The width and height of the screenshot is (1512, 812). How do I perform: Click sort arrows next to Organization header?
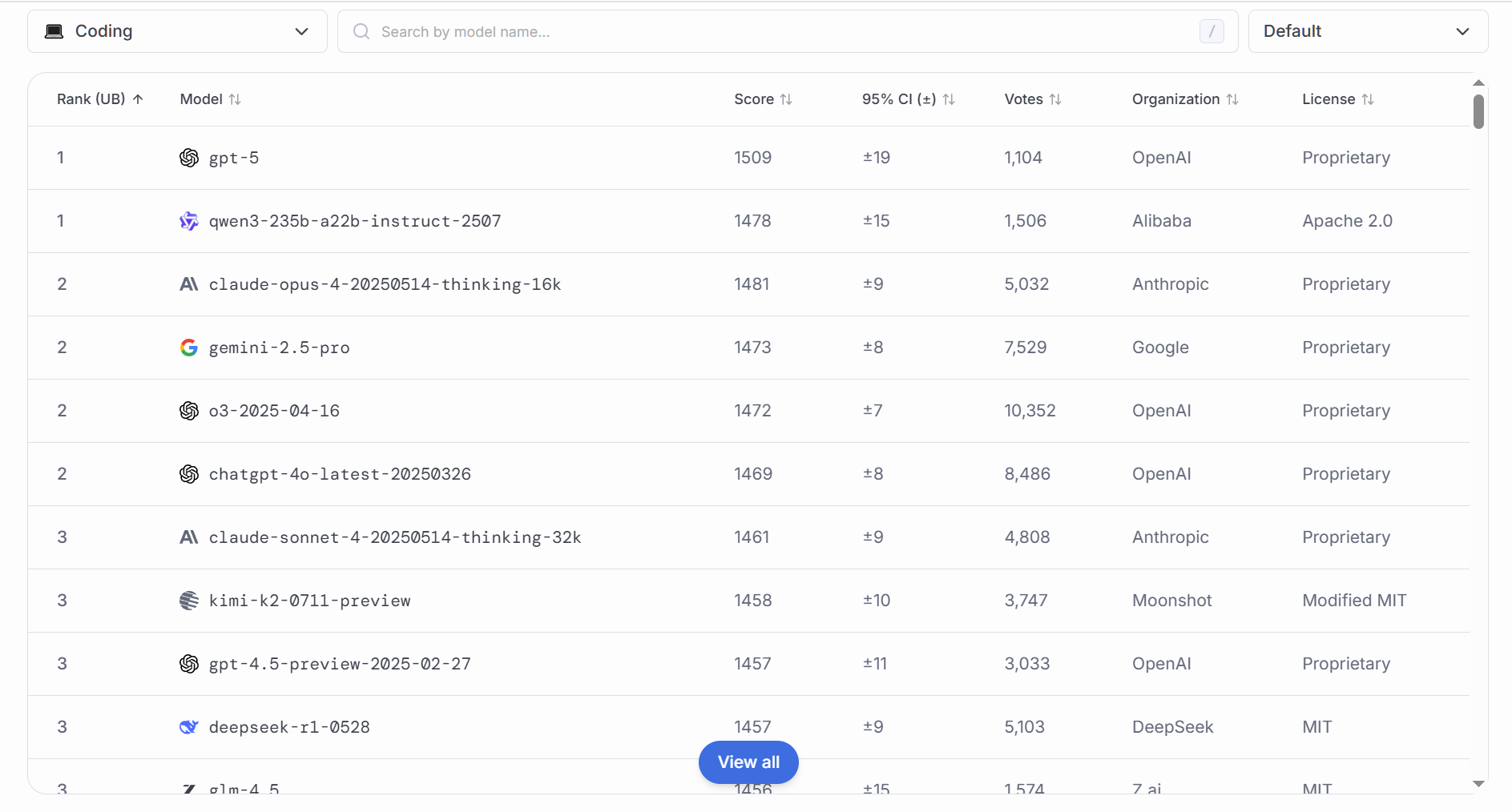[1232, 99]
